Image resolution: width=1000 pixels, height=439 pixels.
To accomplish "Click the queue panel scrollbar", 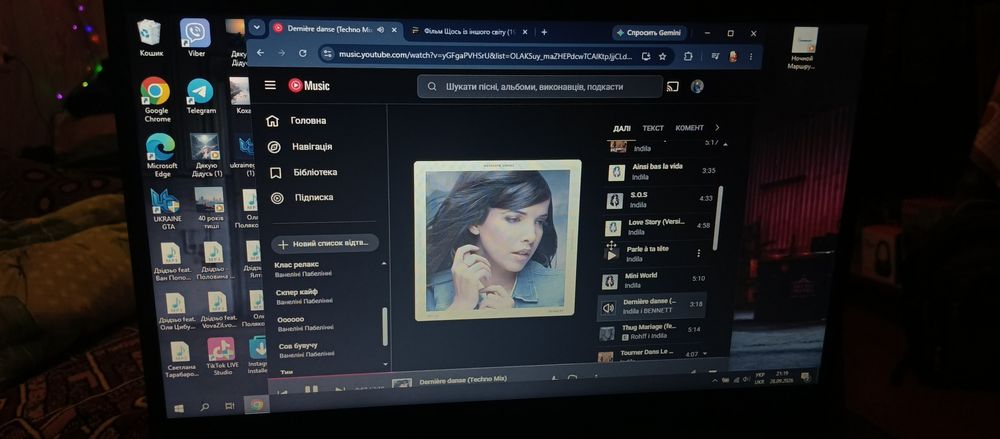I will (x=720, y=218).
